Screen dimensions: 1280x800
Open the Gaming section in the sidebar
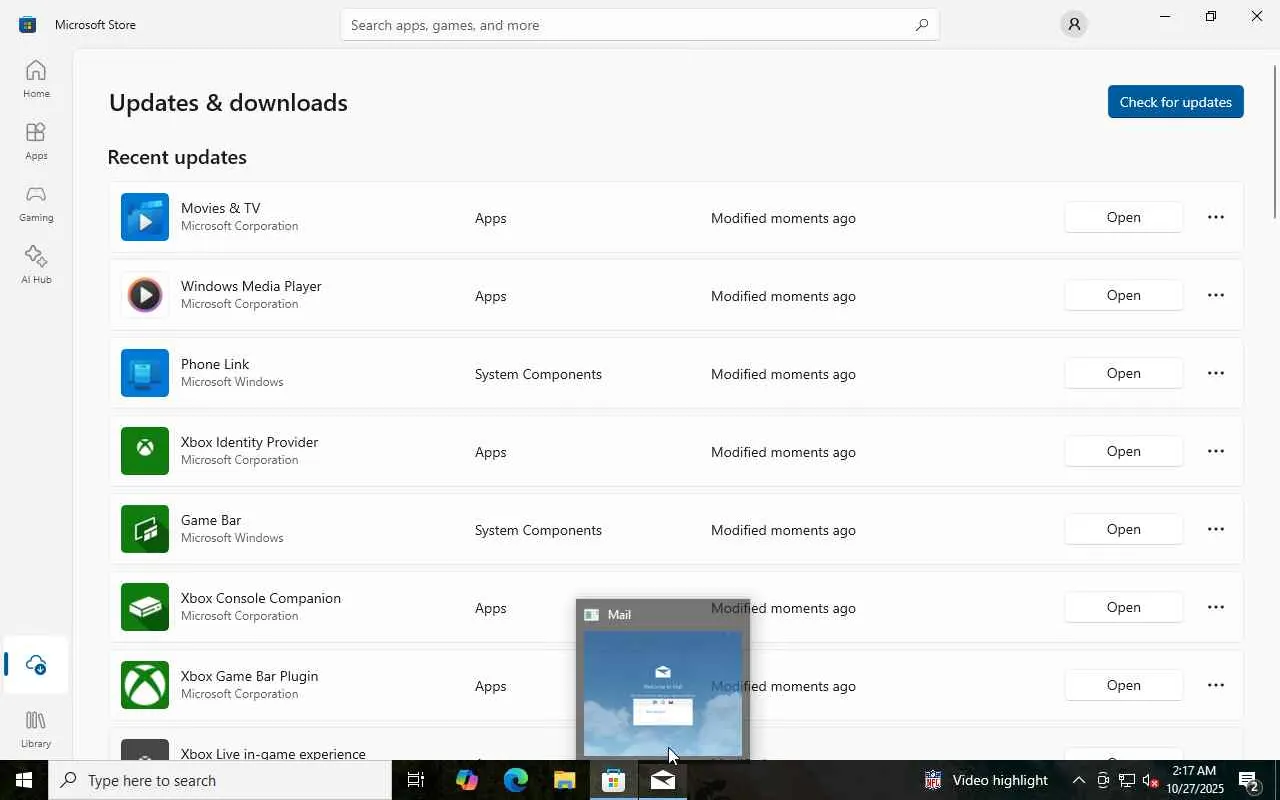point(36,203)
